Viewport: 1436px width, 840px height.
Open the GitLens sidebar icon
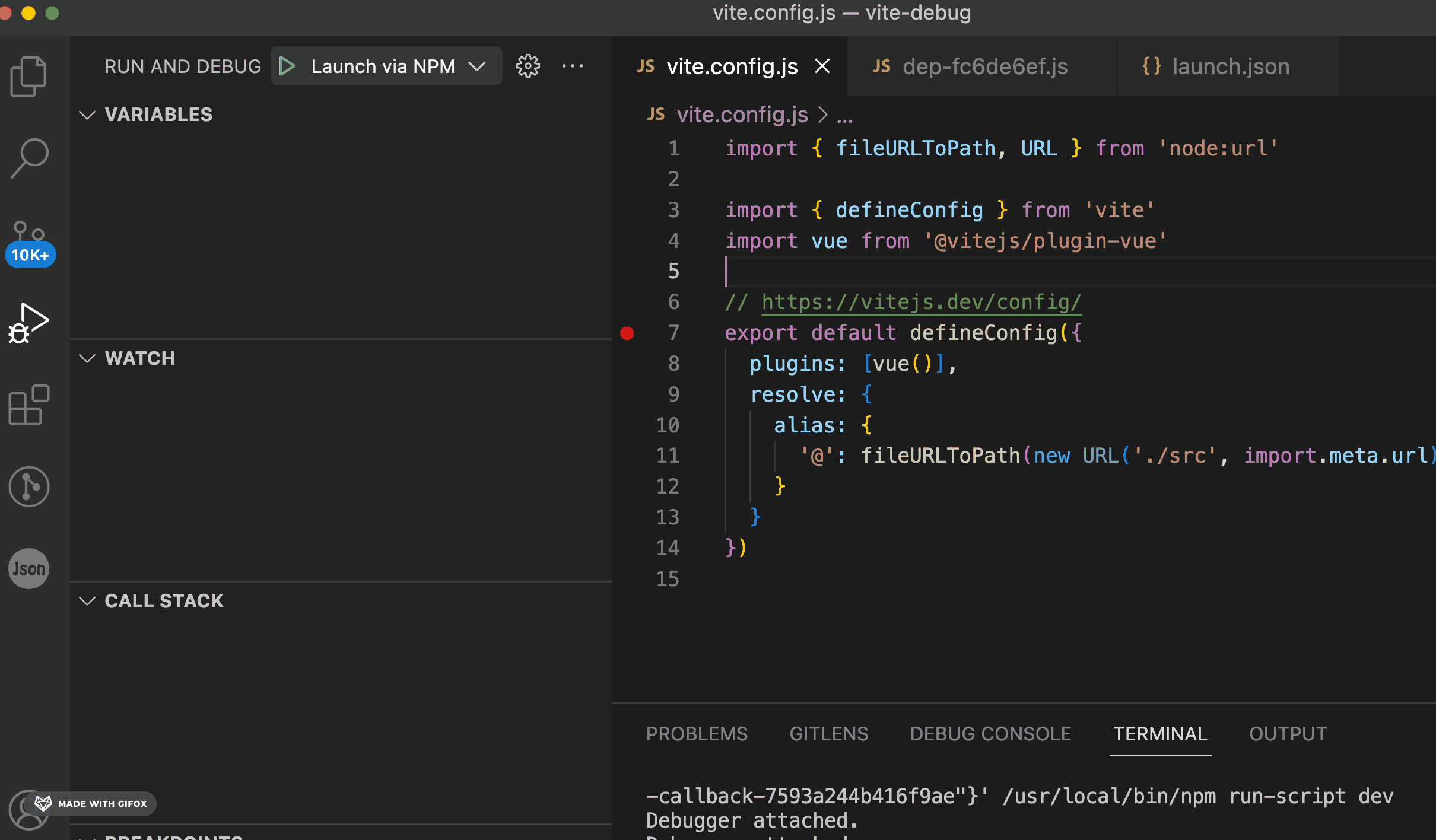[28, 487]
